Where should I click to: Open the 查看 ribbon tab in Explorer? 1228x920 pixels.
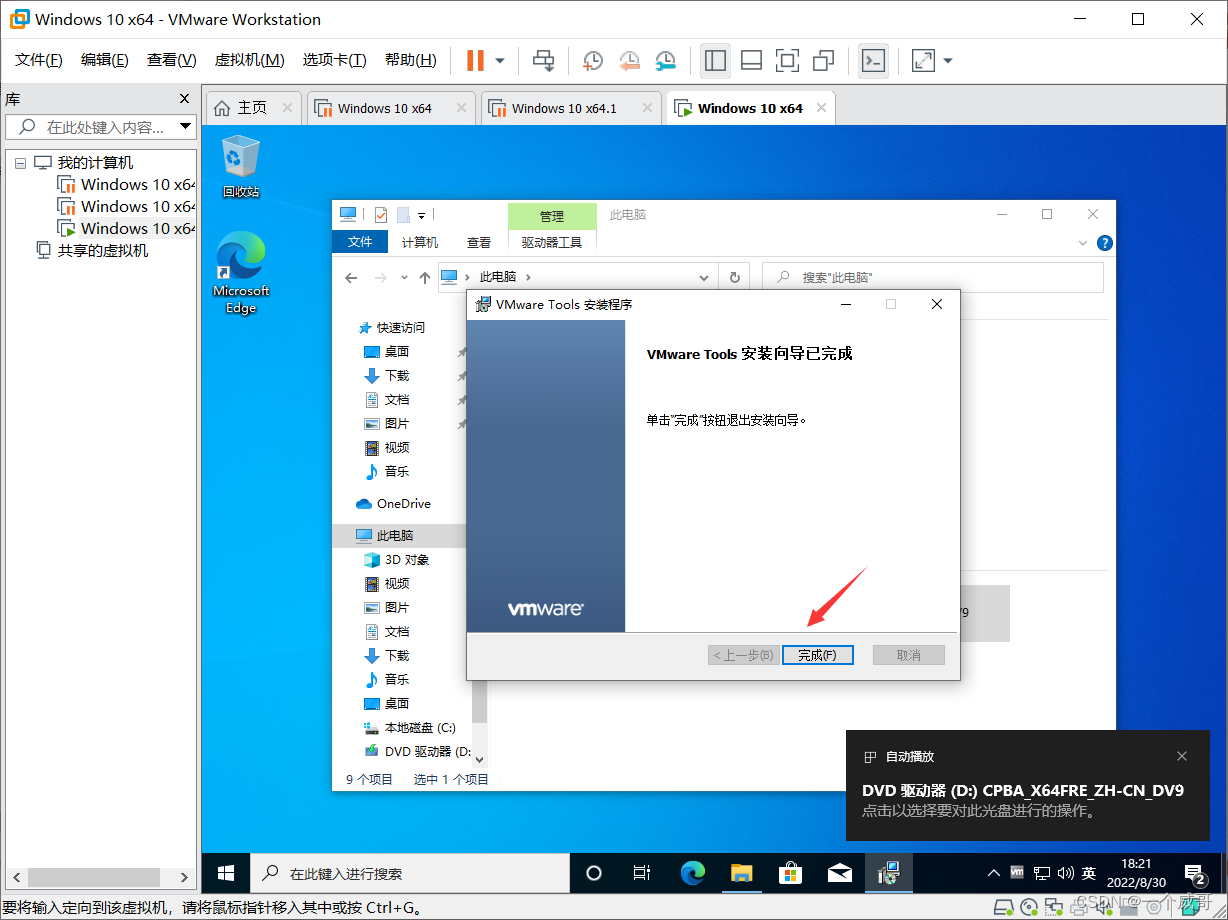(479, 242)
